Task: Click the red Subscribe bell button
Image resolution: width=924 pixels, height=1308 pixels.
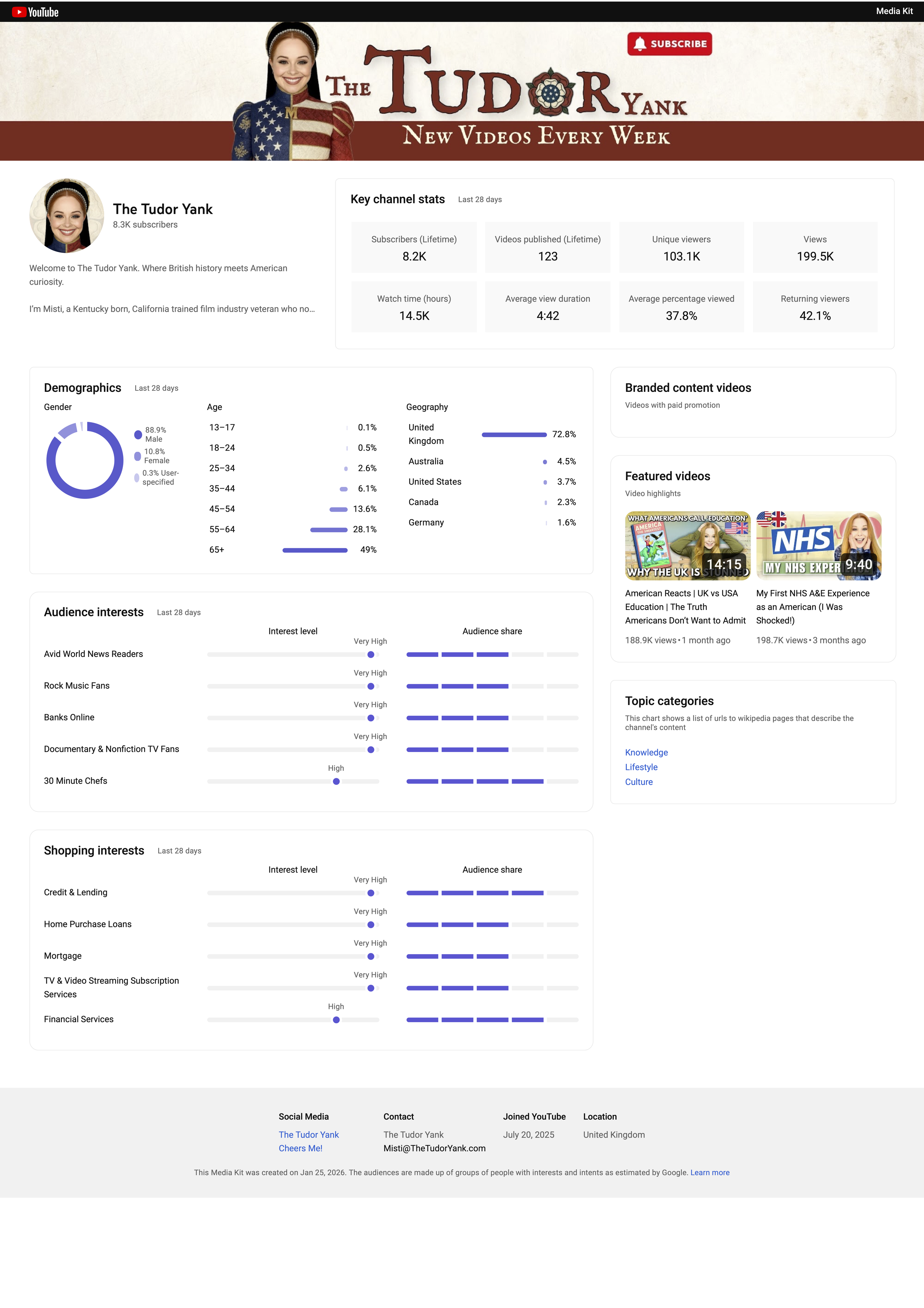Action: click(669, 44)
